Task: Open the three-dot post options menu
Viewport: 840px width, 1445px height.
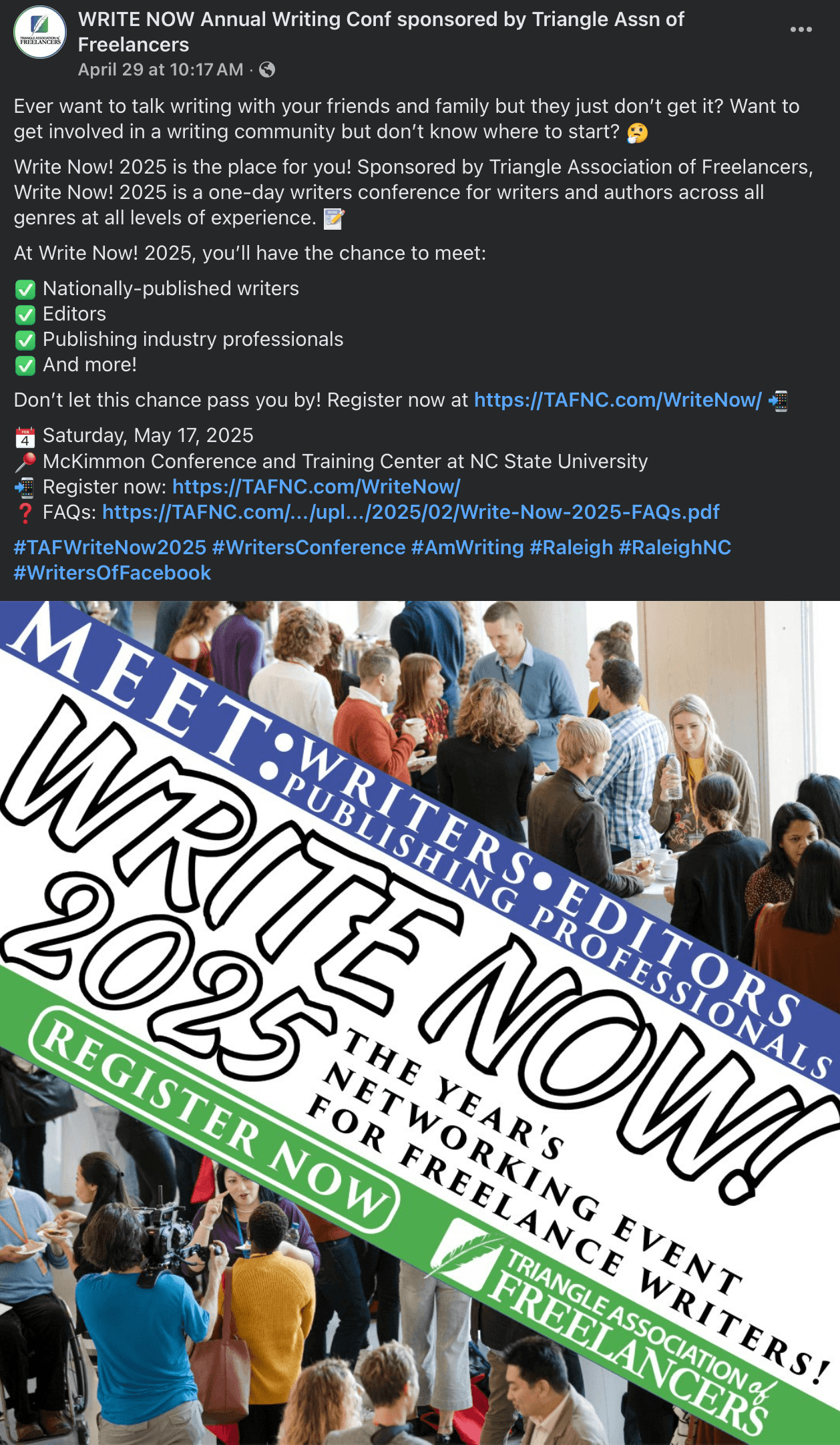Action: (x=801, y=29)
